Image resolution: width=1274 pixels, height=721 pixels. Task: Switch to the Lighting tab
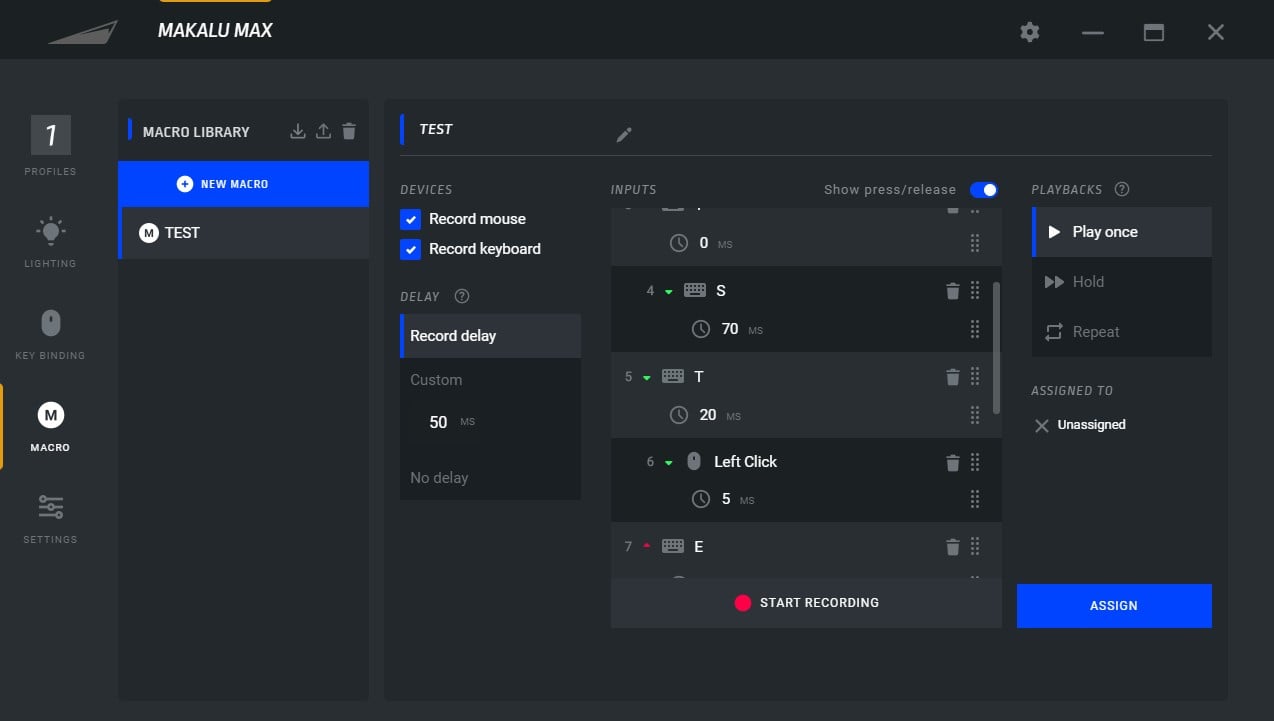pyautogui.click(x=50, y=242)
